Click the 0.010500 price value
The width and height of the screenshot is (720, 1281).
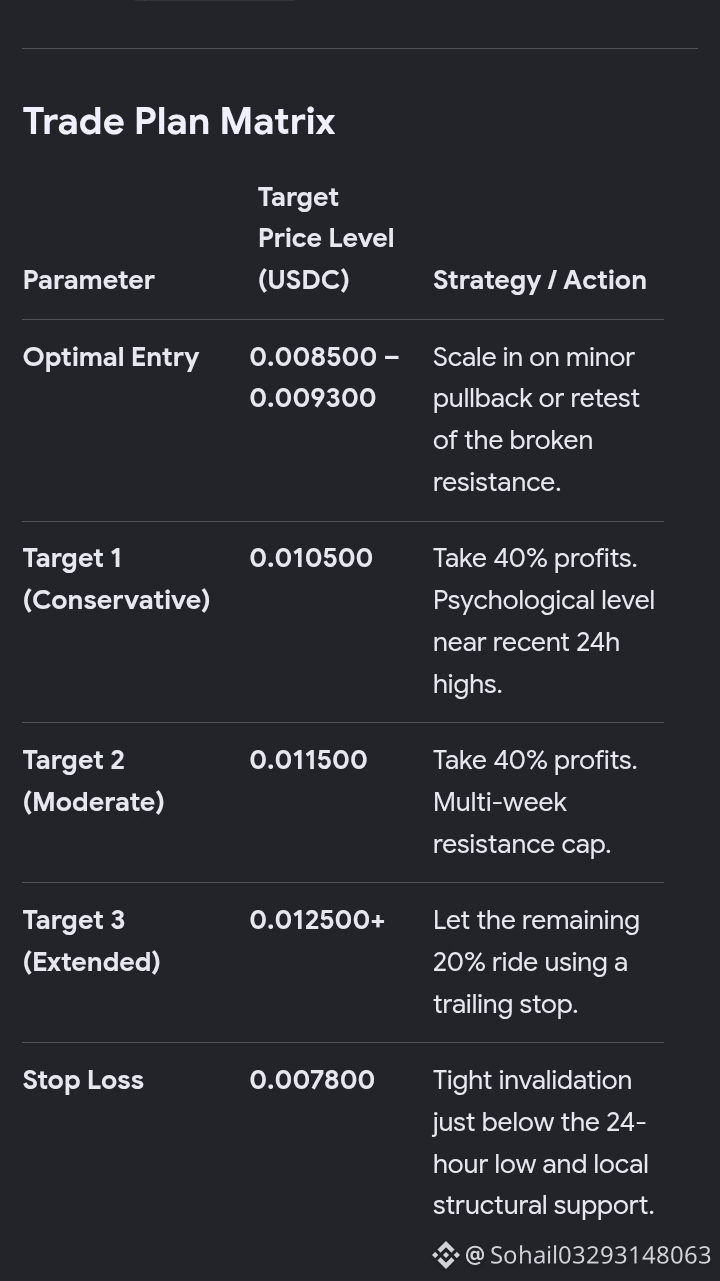point(311,558)
